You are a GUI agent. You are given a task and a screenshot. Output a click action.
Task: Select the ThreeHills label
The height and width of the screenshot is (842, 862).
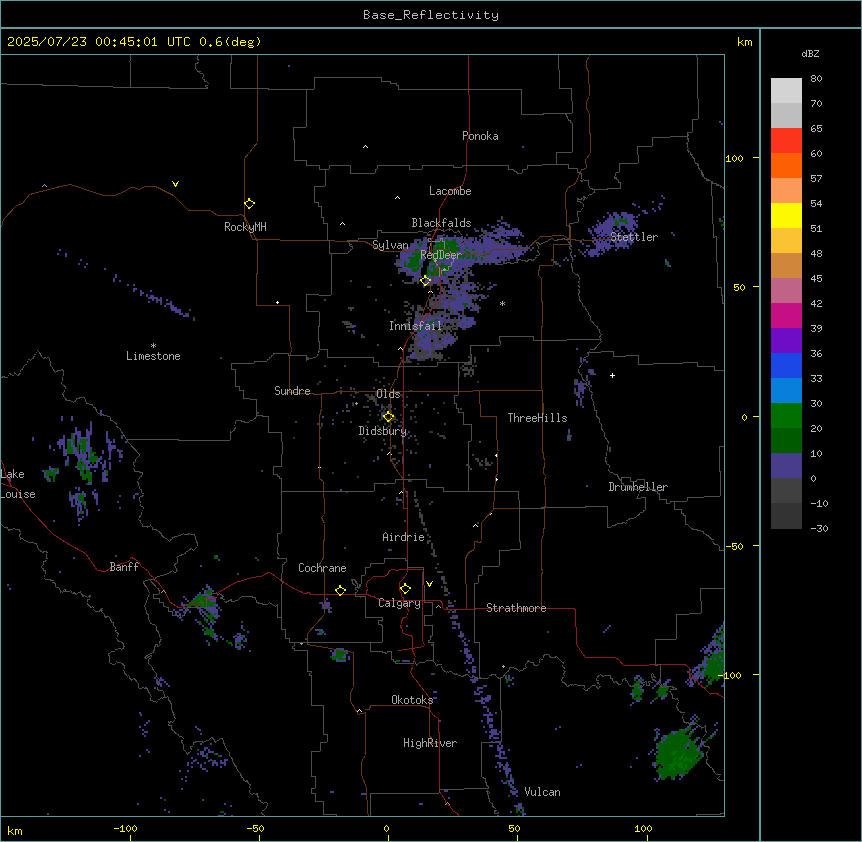pos(538,418)
